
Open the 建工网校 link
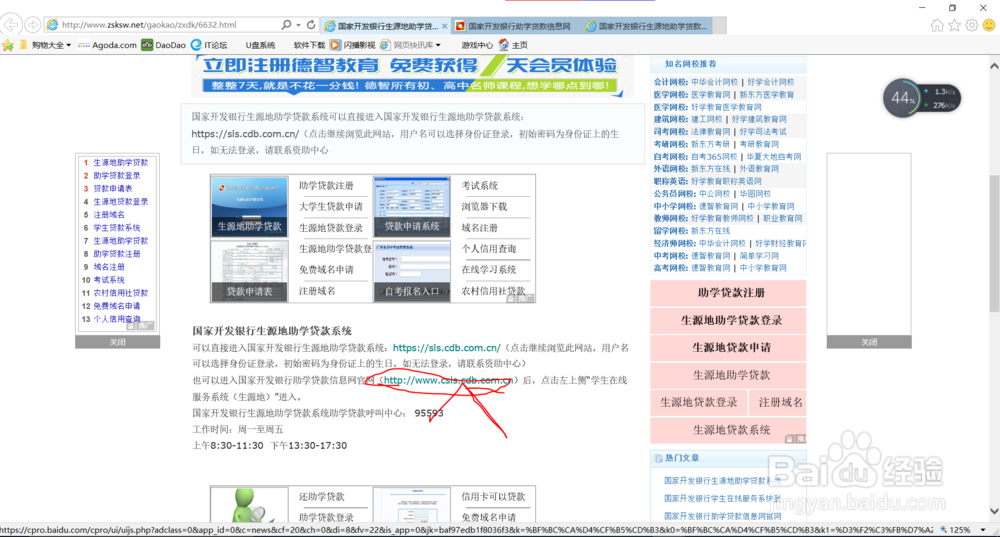(x=707, y=119)
